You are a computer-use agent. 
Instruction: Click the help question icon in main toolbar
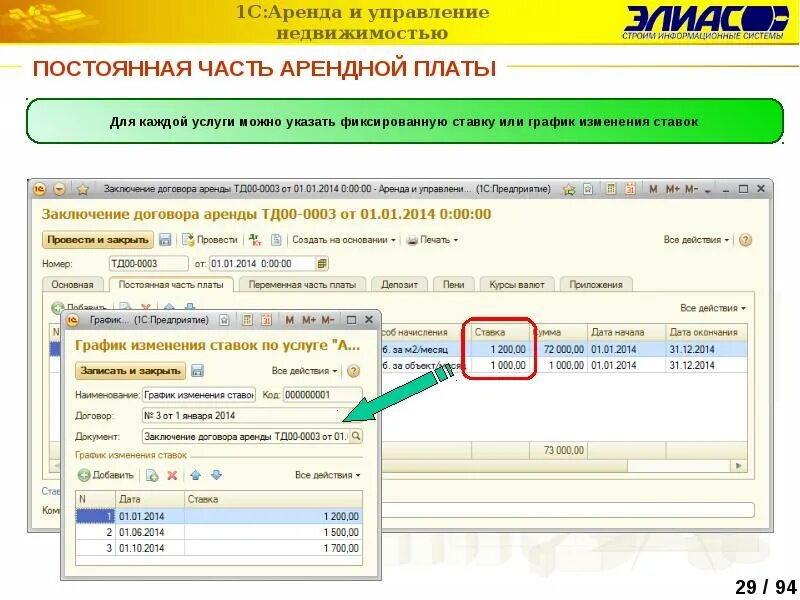point(745,240)
